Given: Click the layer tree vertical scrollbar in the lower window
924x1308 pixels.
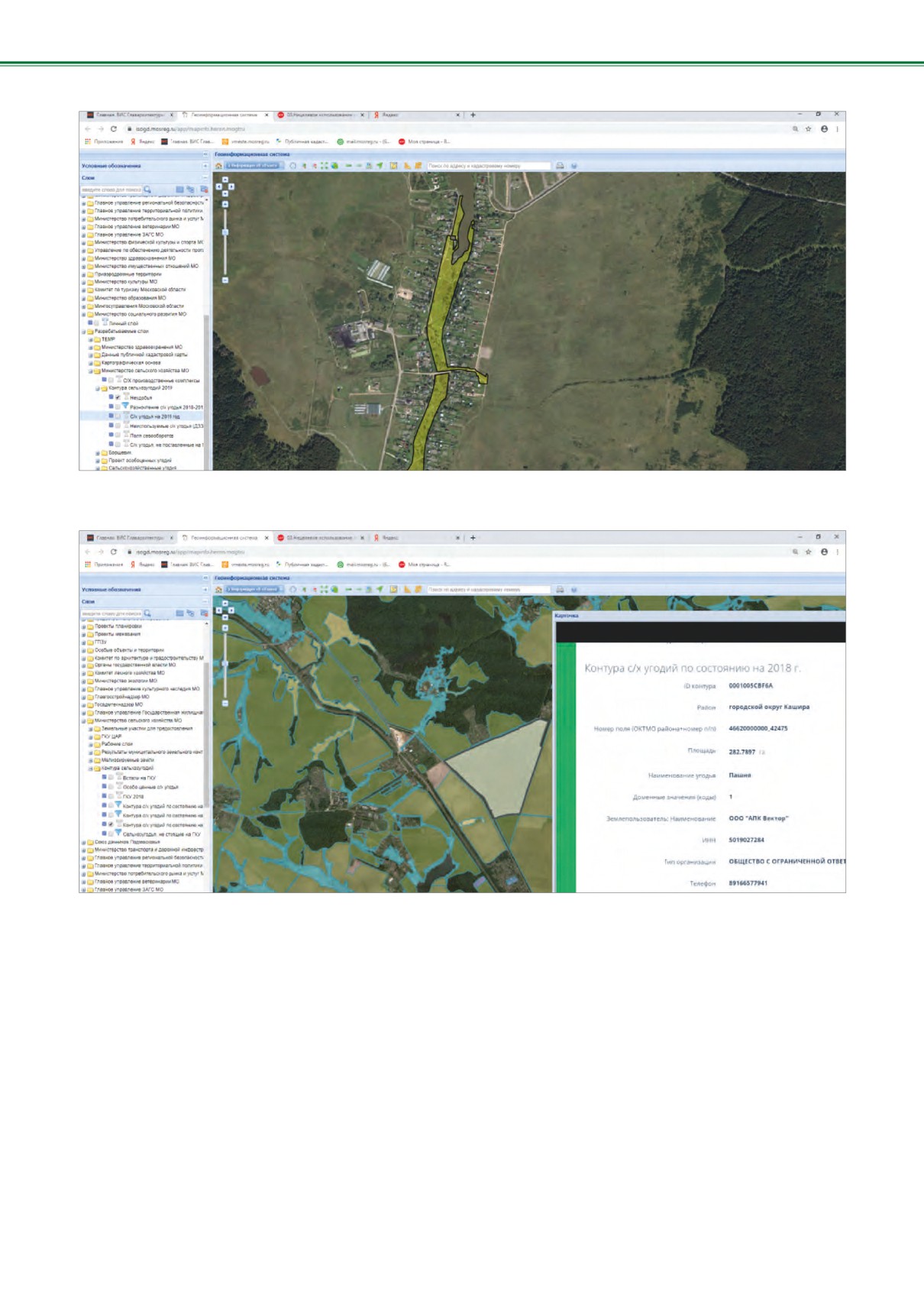Looking at the screenshot, I should click(206, 734).
